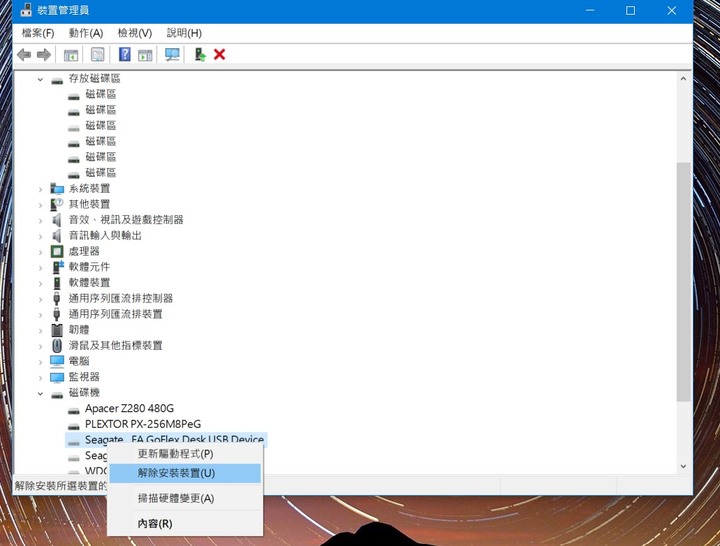The width and height of the screenshot is (720, 546).
Task: Expand the 處理器 node
Action: [40, 252]
